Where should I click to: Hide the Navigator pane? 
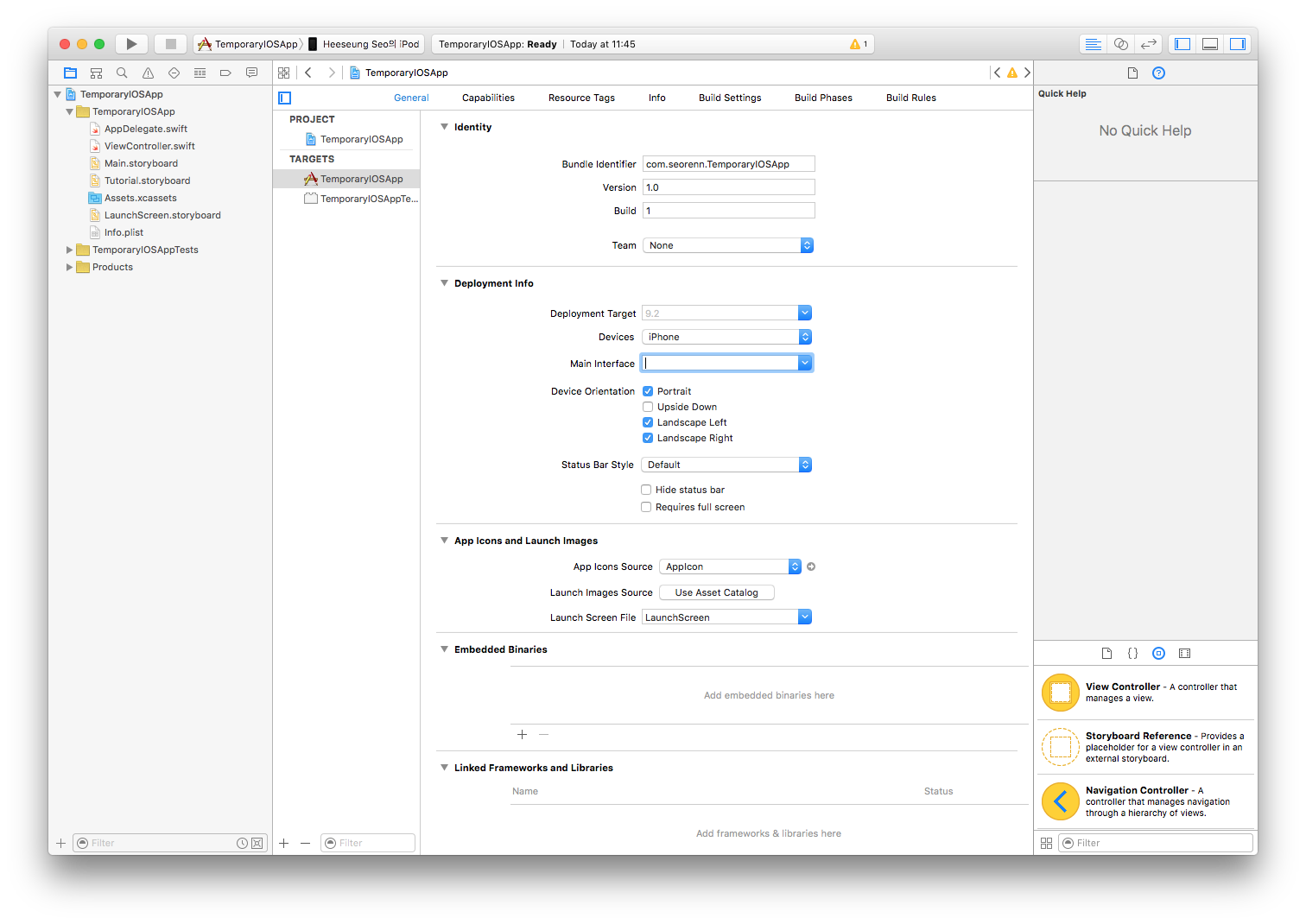[1182, 44]
